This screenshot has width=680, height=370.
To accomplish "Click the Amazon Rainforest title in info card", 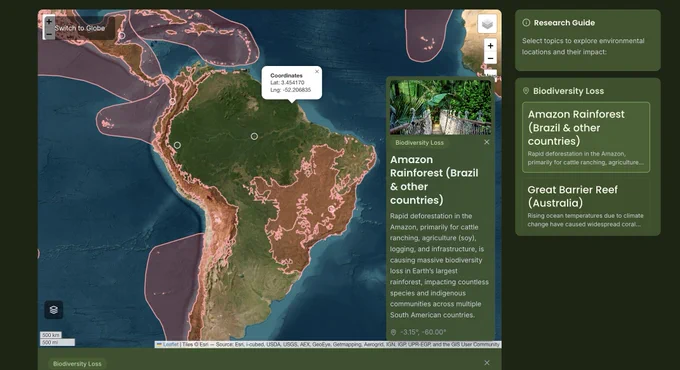I will pos(434,180).
